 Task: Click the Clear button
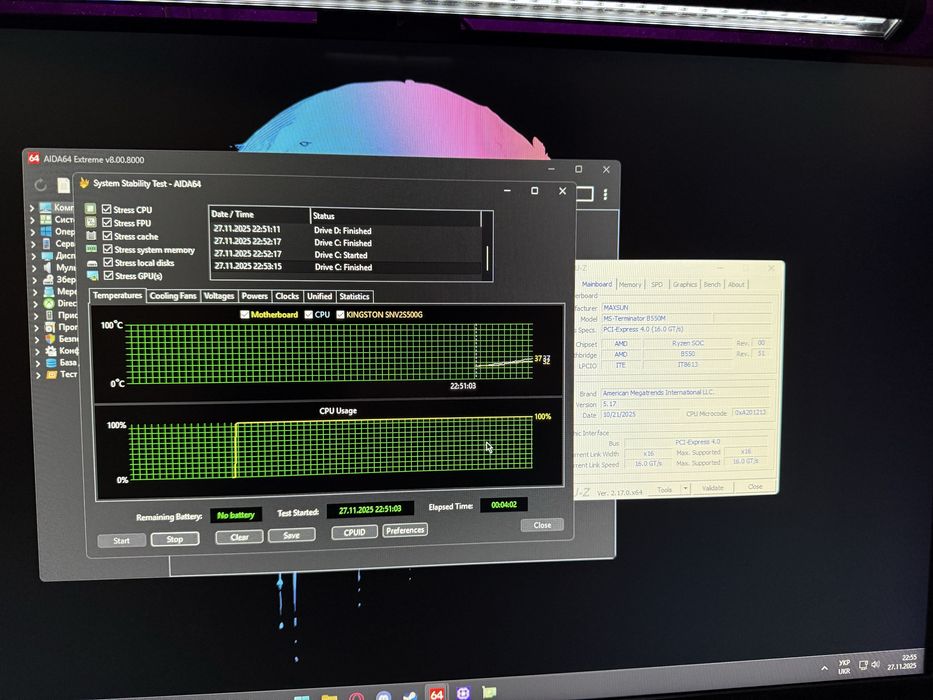pyautogui.click(x=239, y=537)
